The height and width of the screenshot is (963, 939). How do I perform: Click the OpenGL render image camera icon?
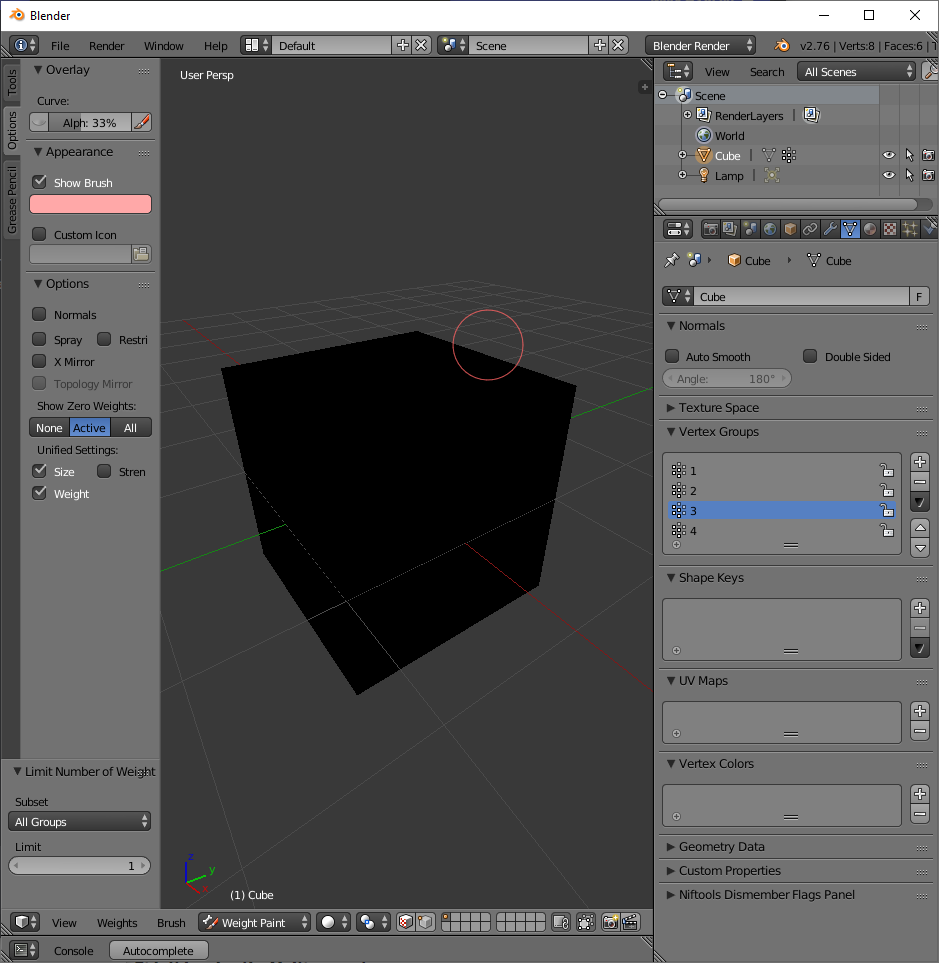pos(610,922)
